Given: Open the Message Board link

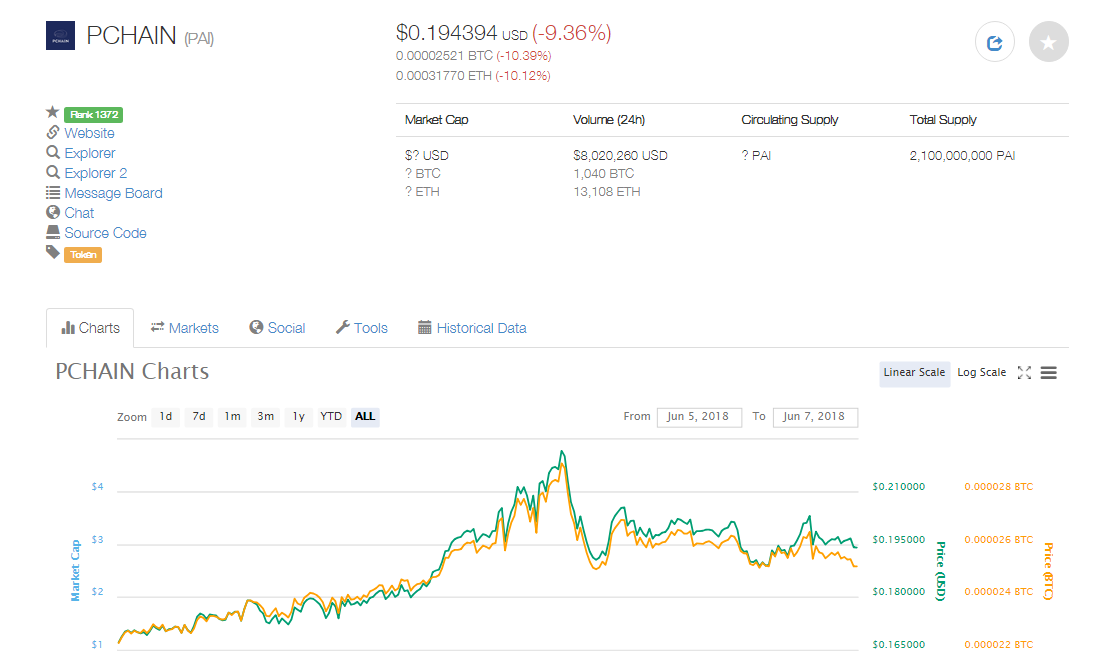Looking at the screenshot, I should pyautogui.click(x=113, y=193).
